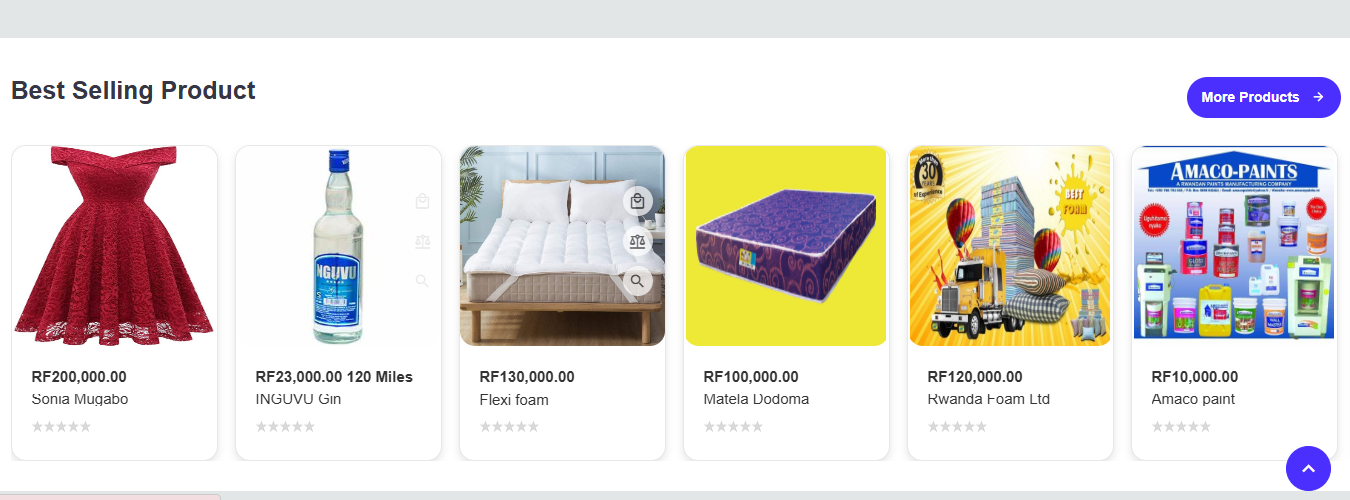
Task: Click the red dress product image
Action: point(114,246)
